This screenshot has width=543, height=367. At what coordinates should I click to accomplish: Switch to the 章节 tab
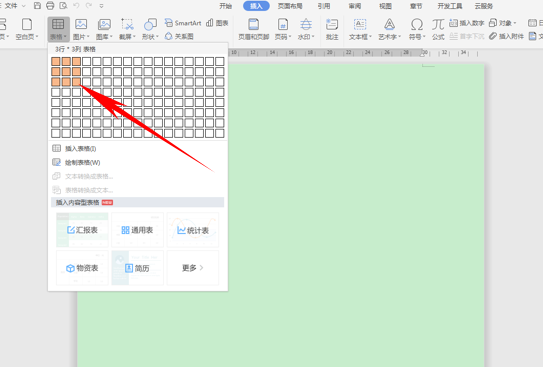tap(416, 6)
